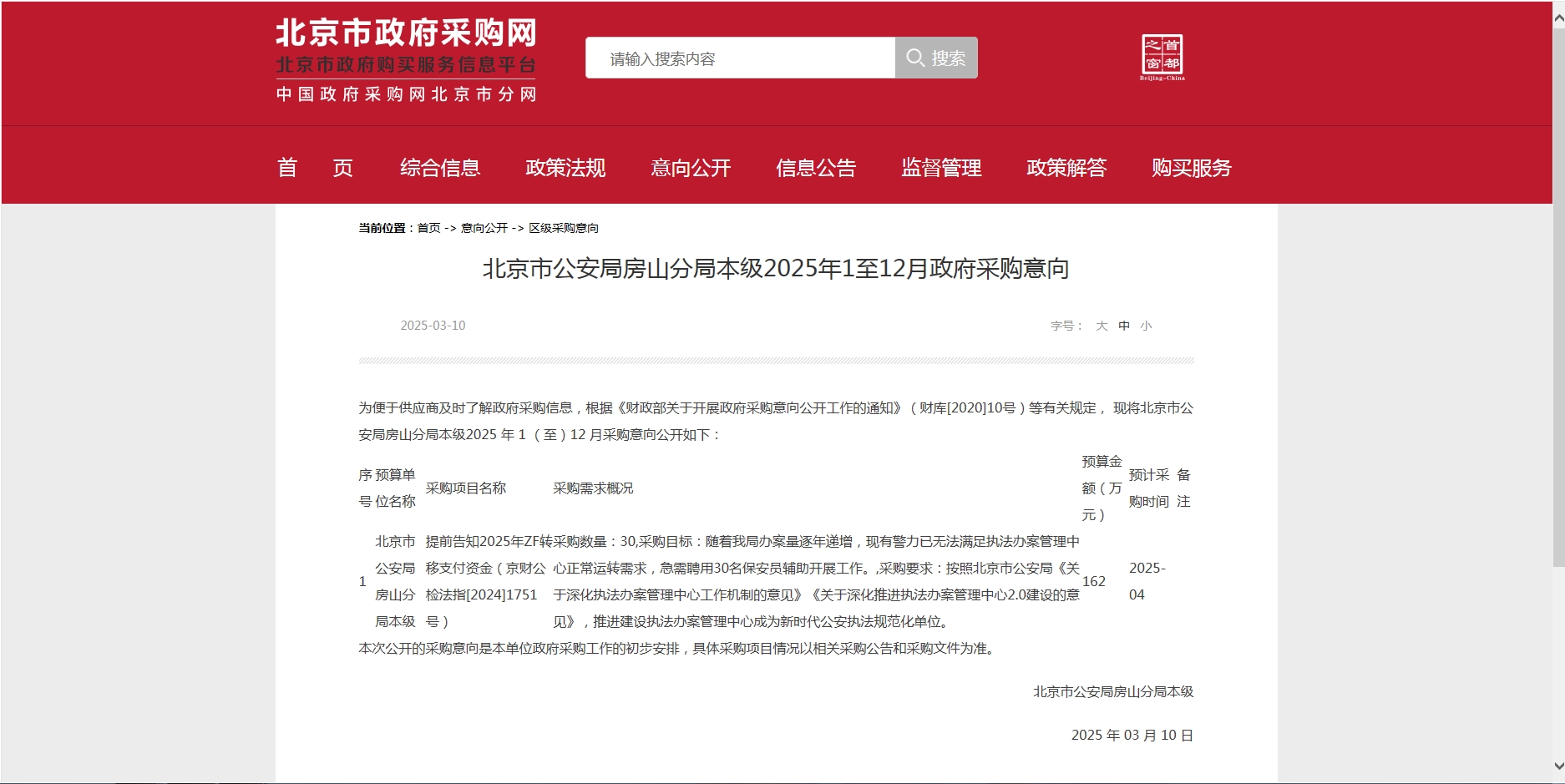
Task: Click the 北京市公安局房山分局本级 budget unit cell
Action: click(395, 582)
